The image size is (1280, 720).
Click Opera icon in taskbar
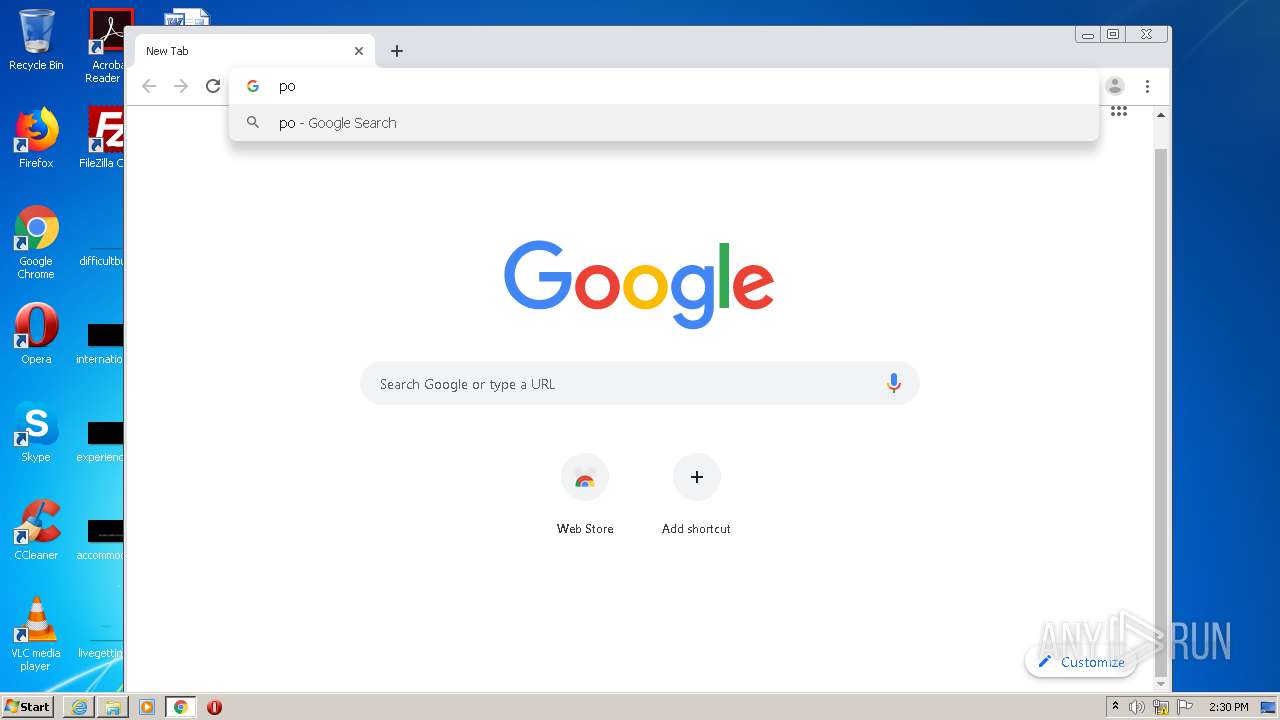click(214, 707)
